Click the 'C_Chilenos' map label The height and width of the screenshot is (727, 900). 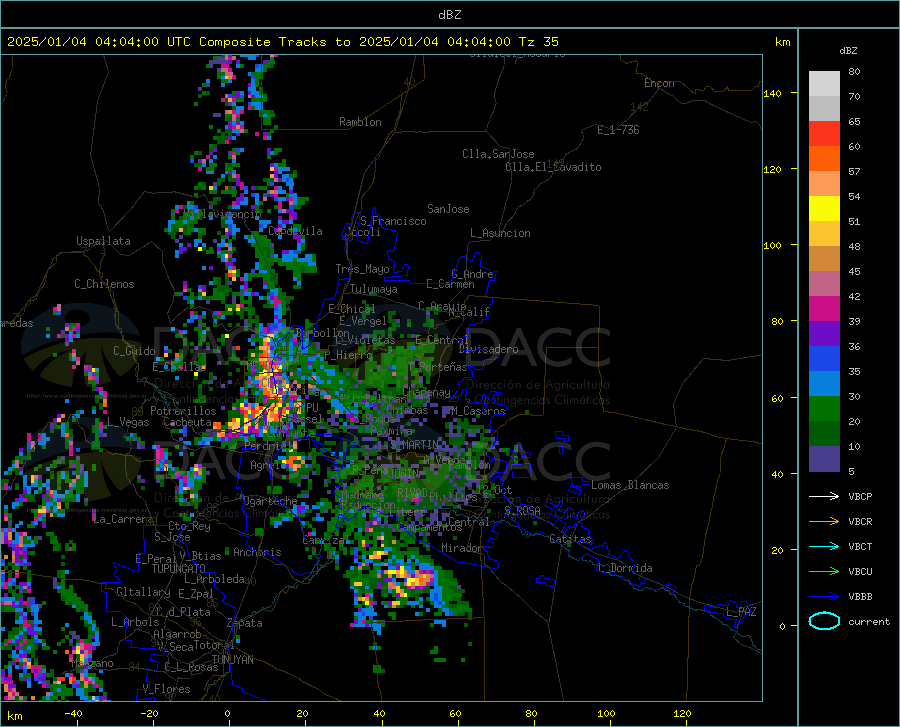(104, 284)
